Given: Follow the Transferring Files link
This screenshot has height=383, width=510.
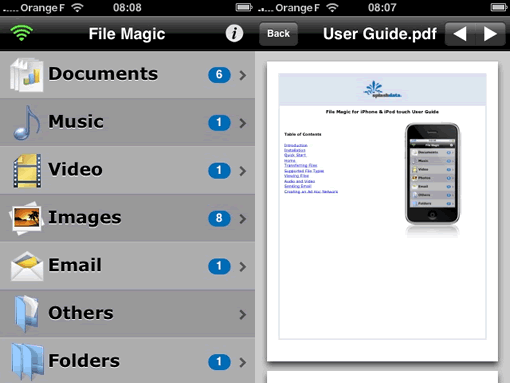Looking at the screenshot, I should (301, 165).
